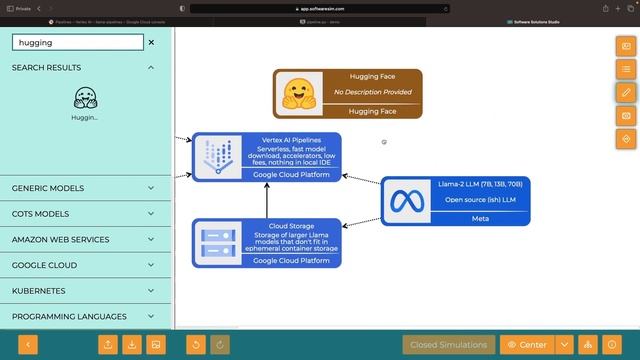Click the info circle icon in bottom bar

tap(612, 345)
